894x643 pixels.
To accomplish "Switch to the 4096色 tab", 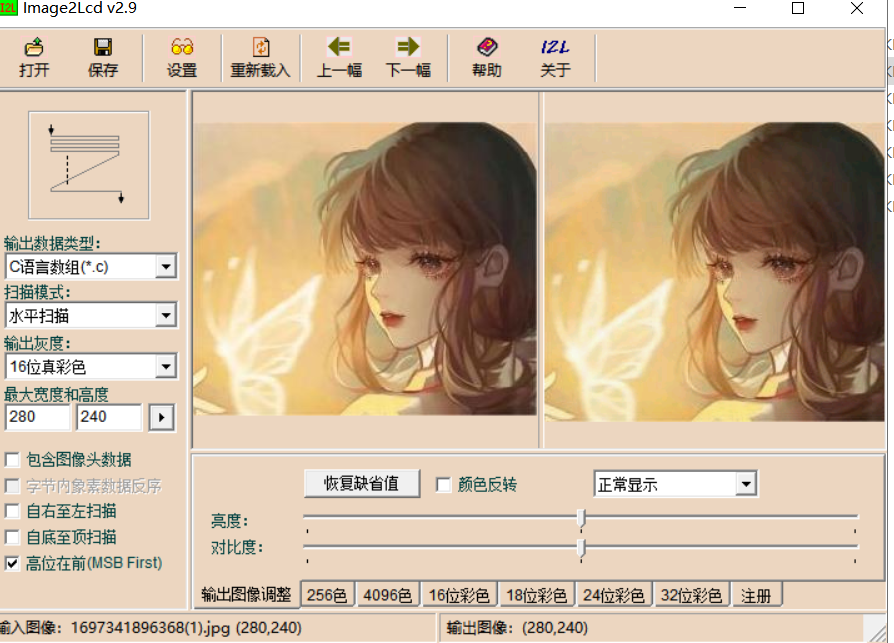I will (x=388, y=596).
